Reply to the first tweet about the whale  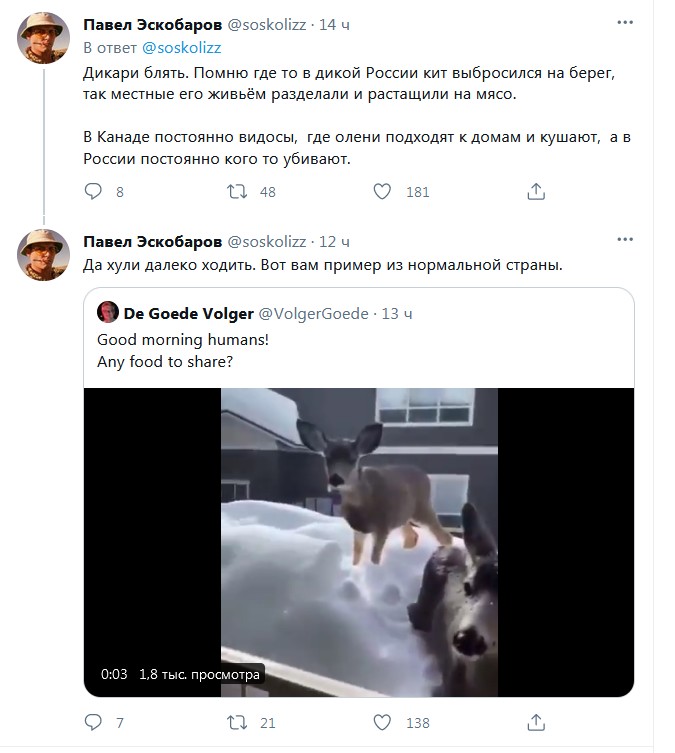[93, 191]
